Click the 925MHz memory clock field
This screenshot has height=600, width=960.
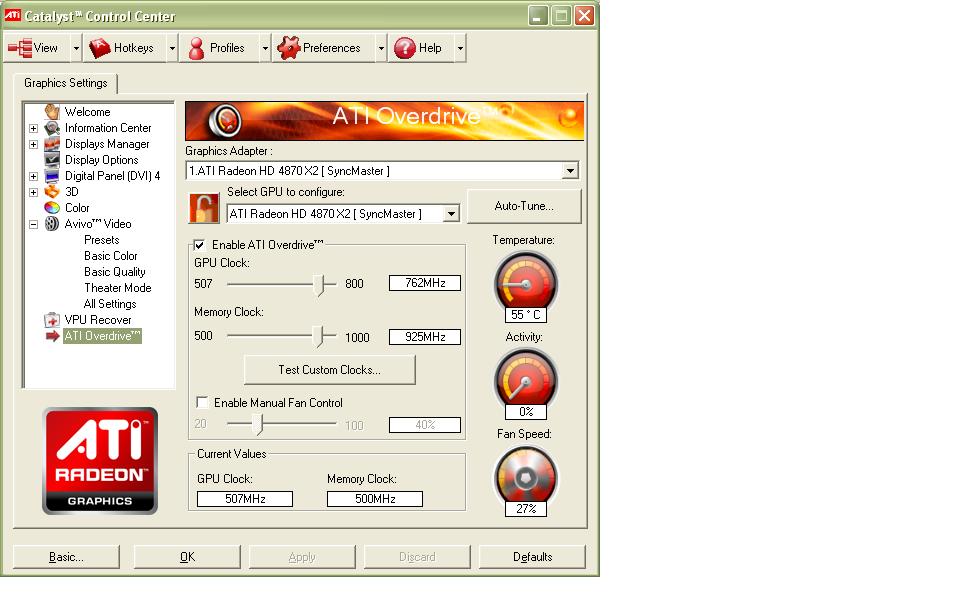425,337
